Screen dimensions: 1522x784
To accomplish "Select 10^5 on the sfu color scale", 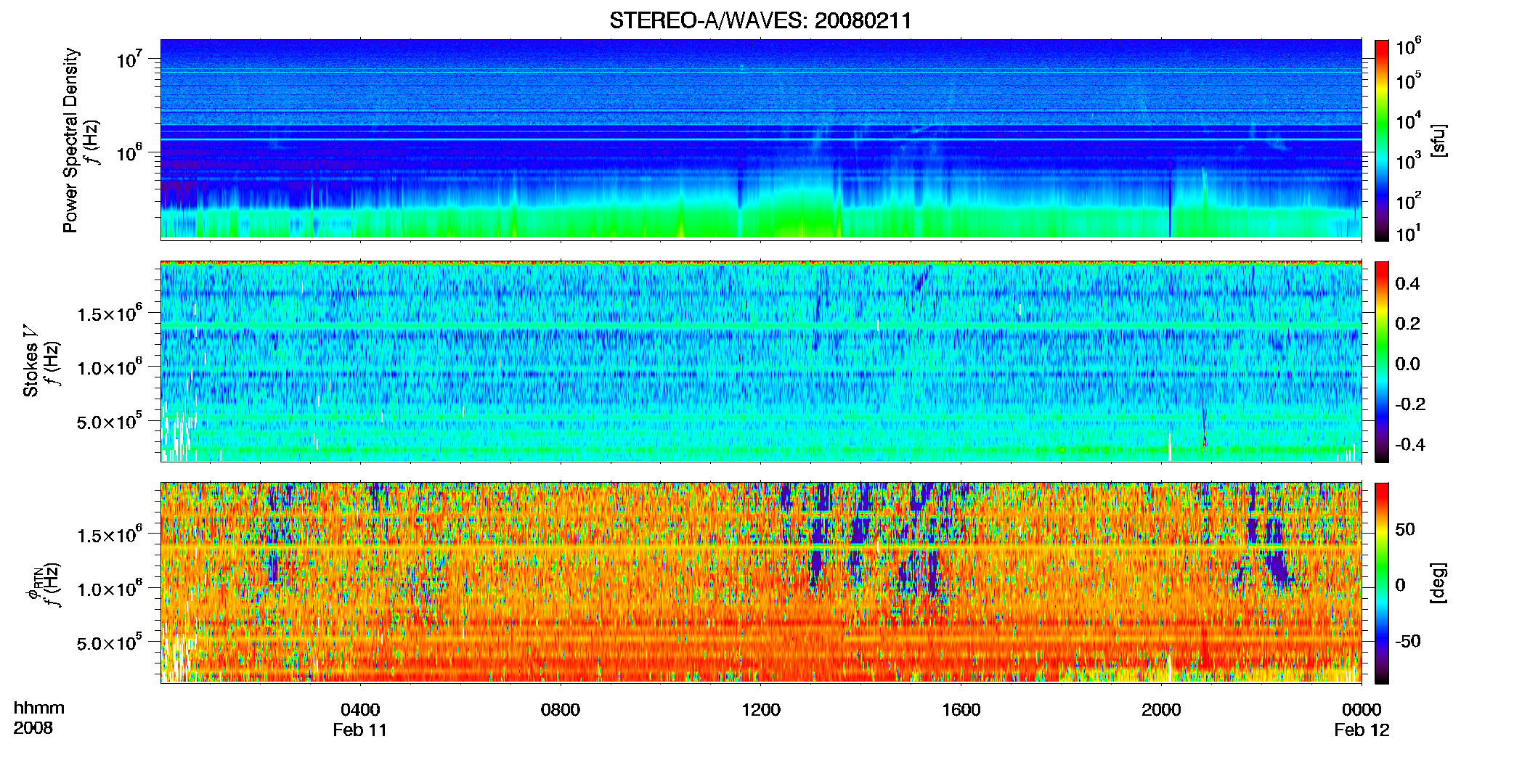I will click(x=1409, y=80).
